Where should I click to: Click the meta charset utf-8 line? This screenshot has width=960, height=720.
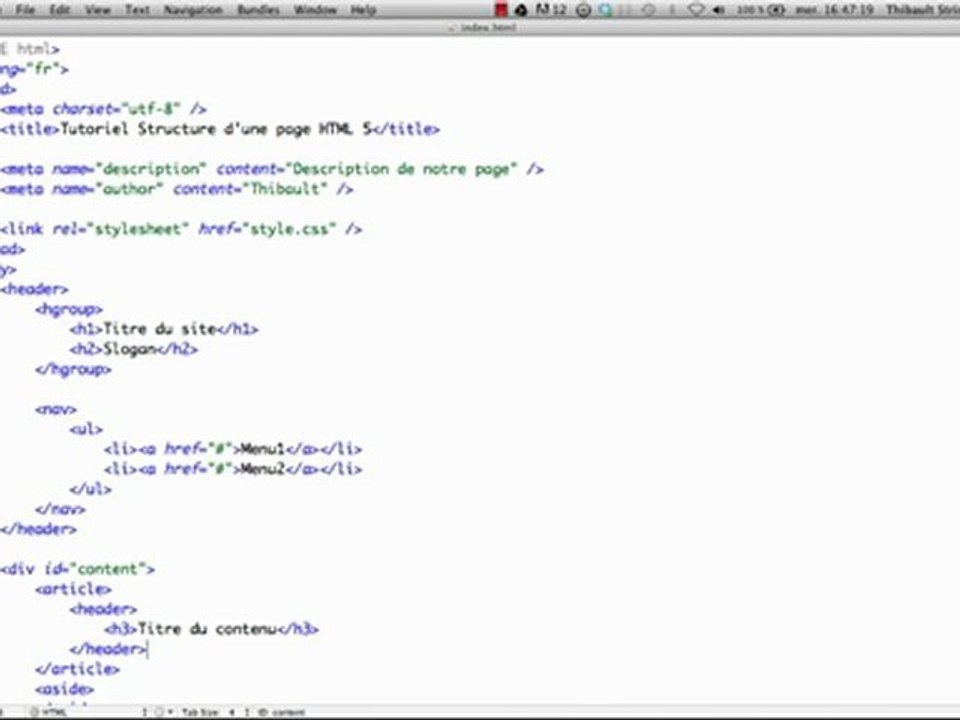click(x=103, y=109)
